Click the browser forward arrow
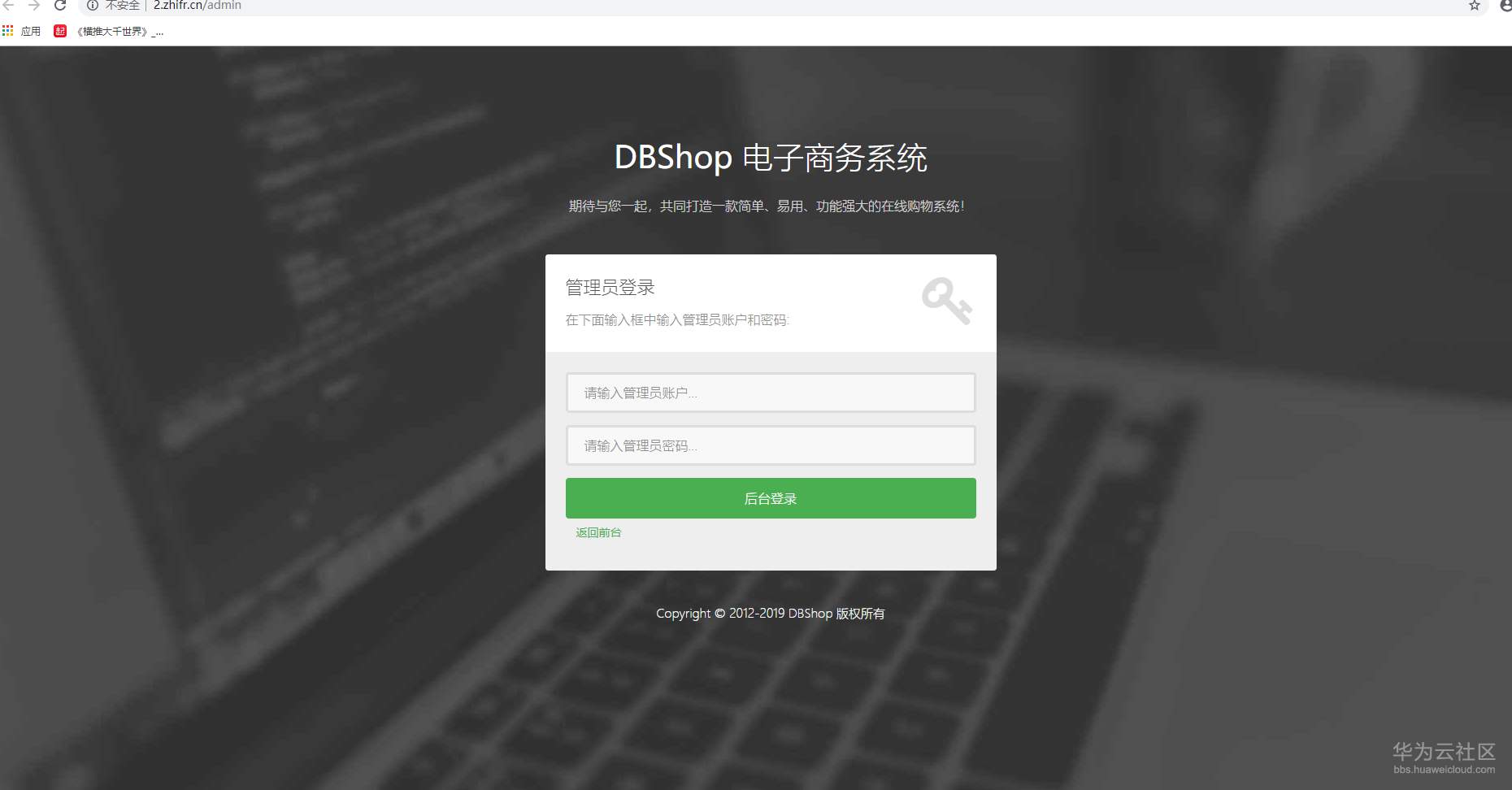The image size is (1512, 790). (x=34, y=5)
